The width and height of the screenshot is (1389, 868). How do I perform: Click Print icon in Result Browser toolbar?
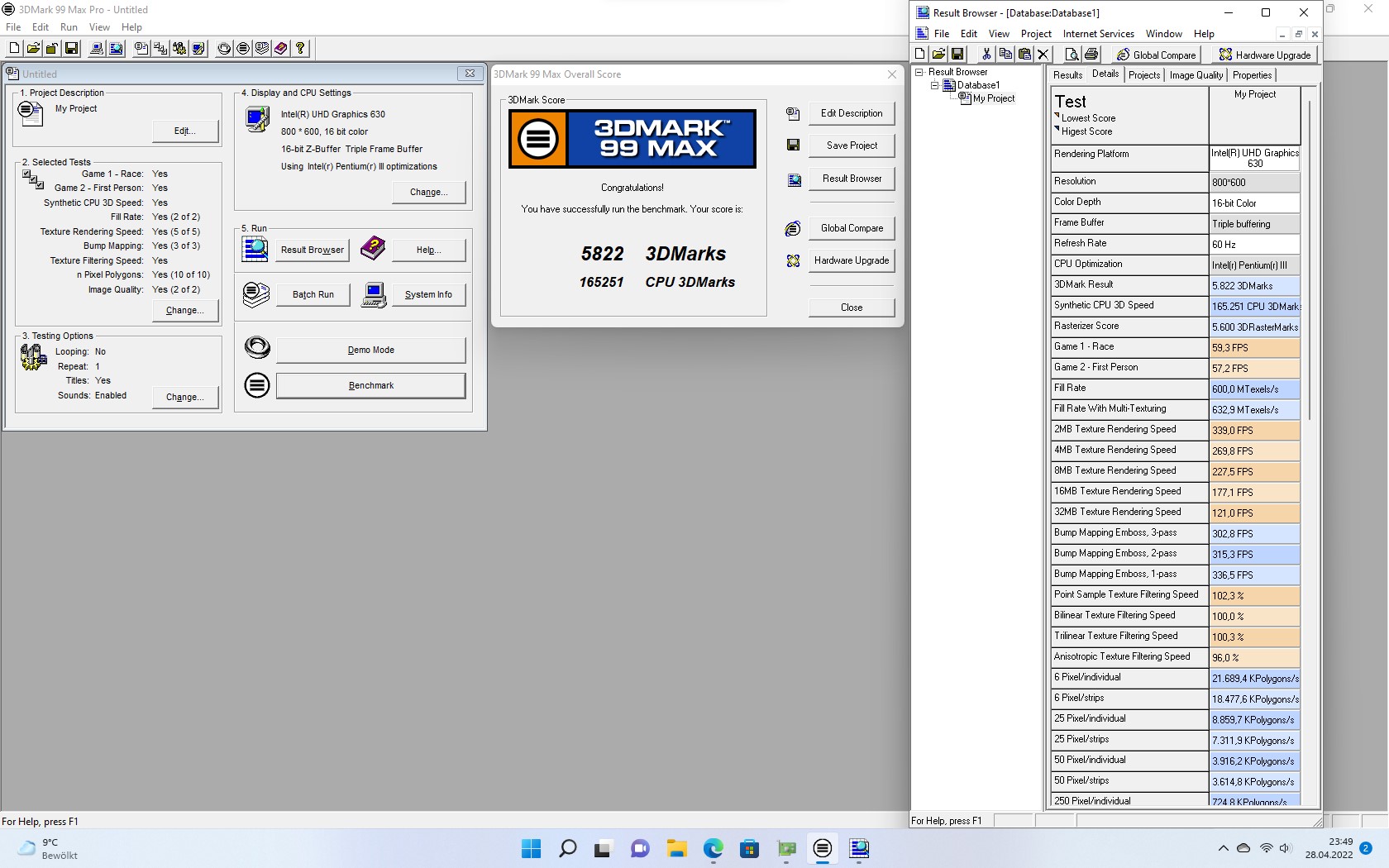tap(1091, 55)
